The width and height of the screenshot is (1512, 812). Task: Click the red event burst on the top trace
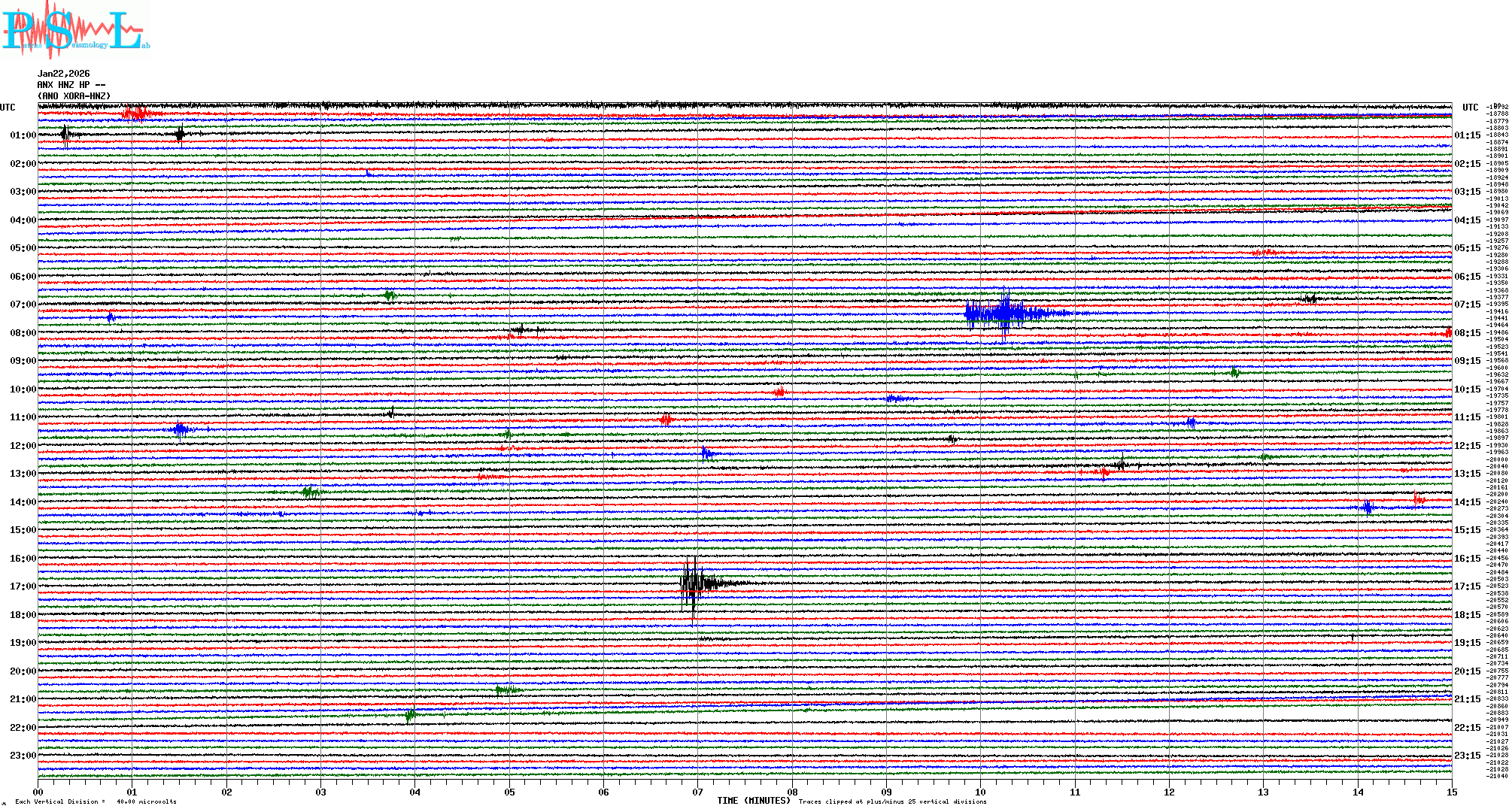[x=136, y=114]
